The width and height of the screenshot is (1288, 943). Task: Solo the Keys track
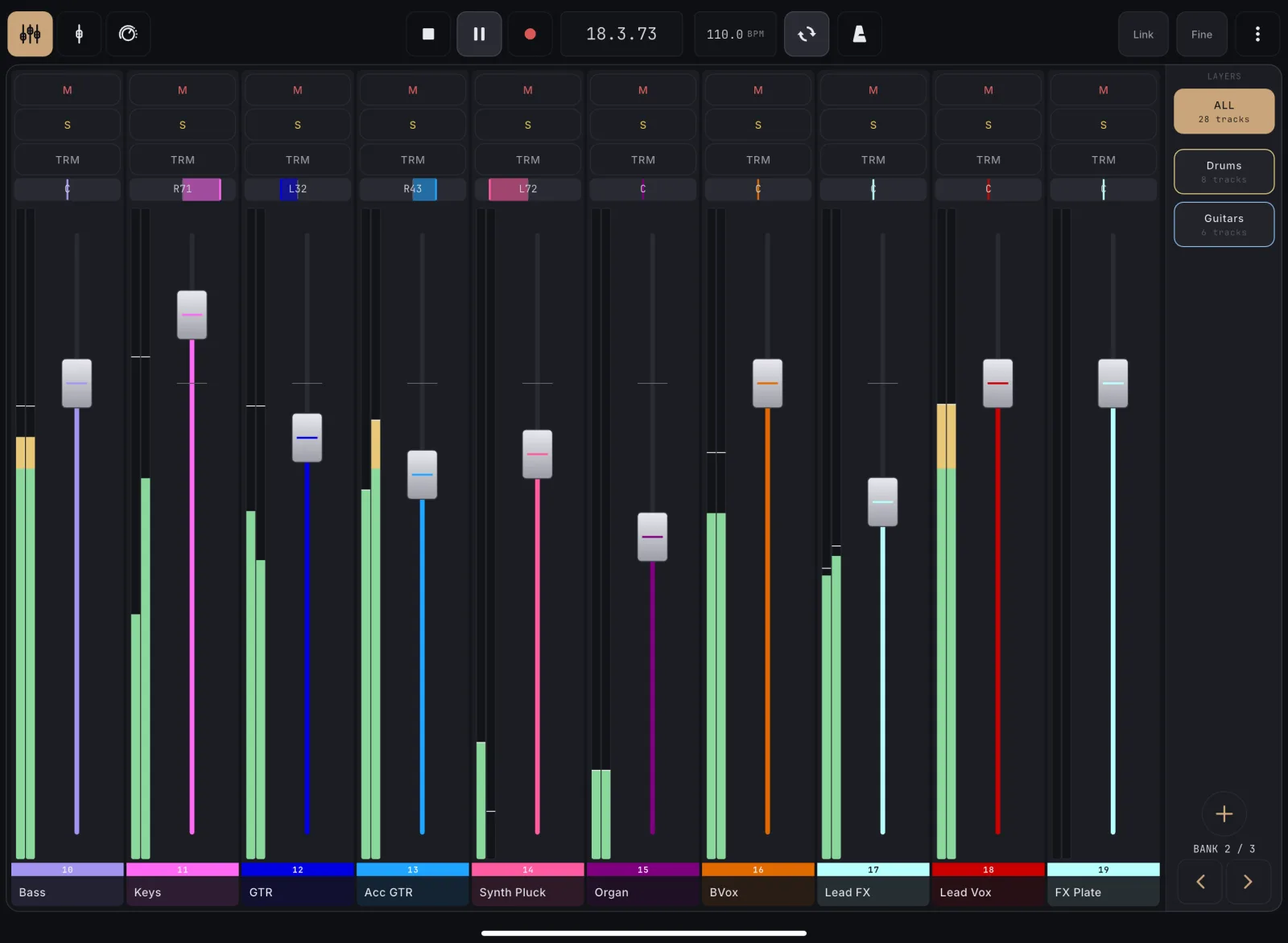[x=183, y=125]
